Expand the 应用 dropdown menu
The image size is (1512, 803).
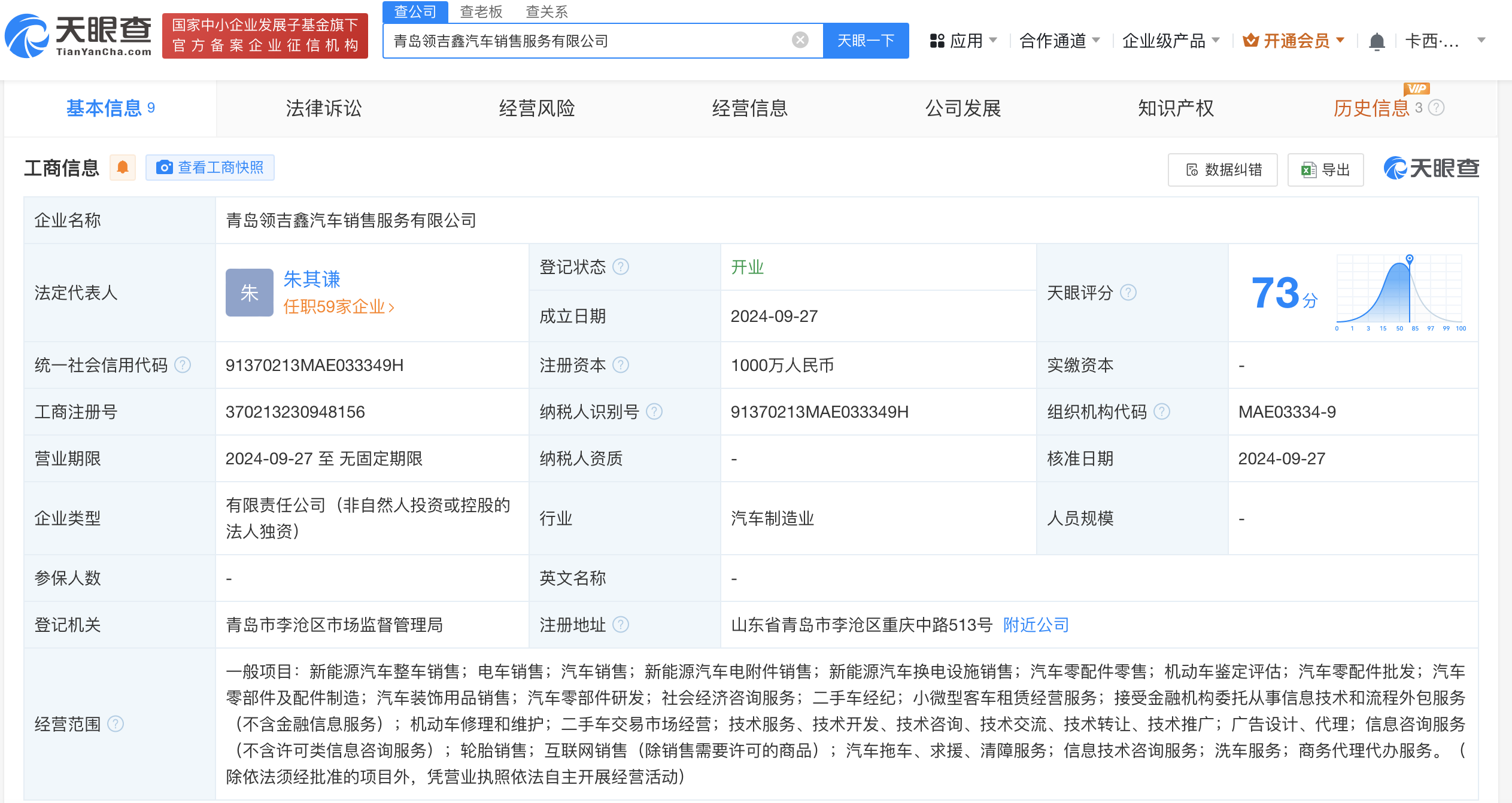(964, 41)
